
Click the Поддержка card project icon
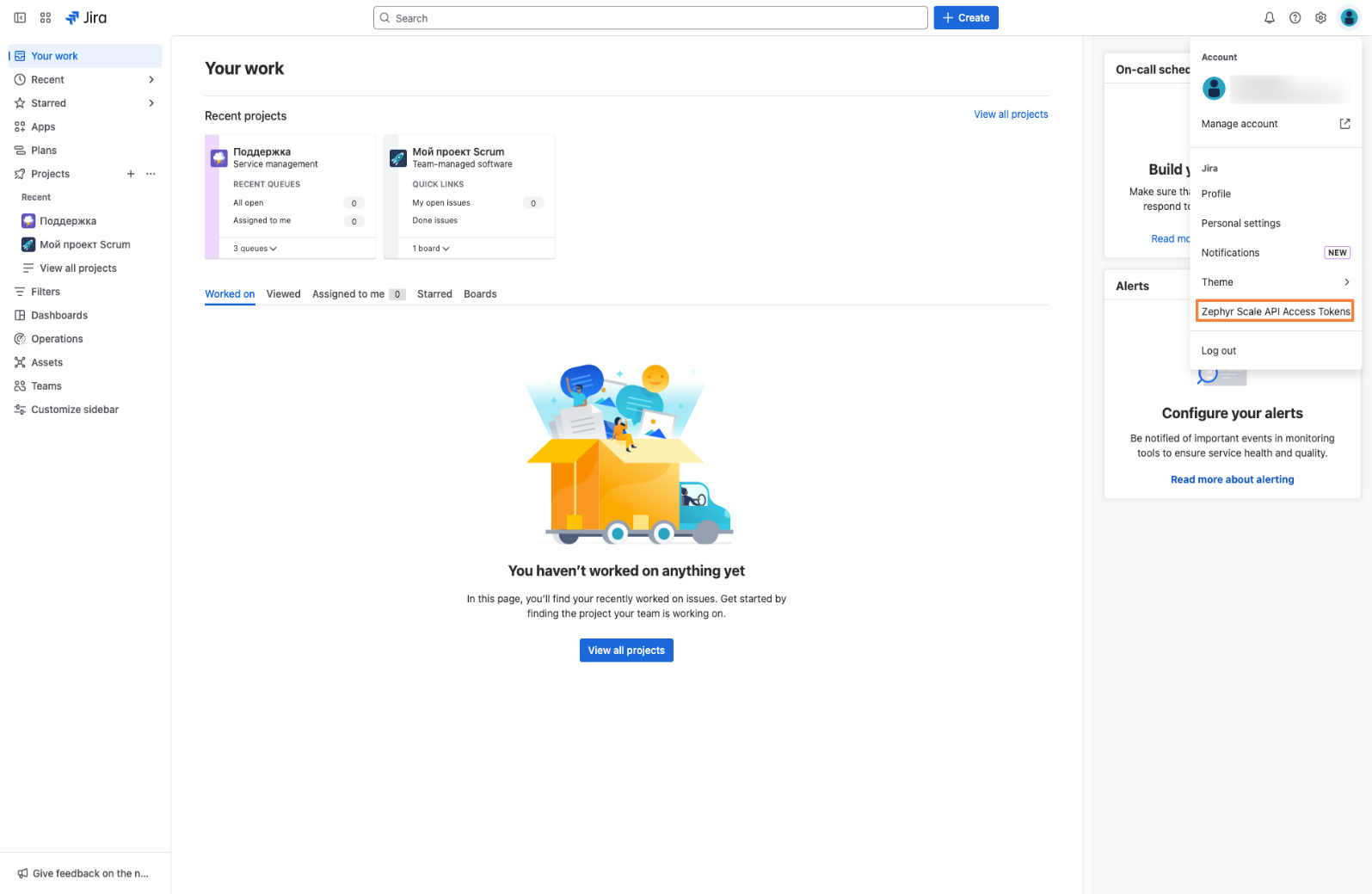(x=219, y=158)
